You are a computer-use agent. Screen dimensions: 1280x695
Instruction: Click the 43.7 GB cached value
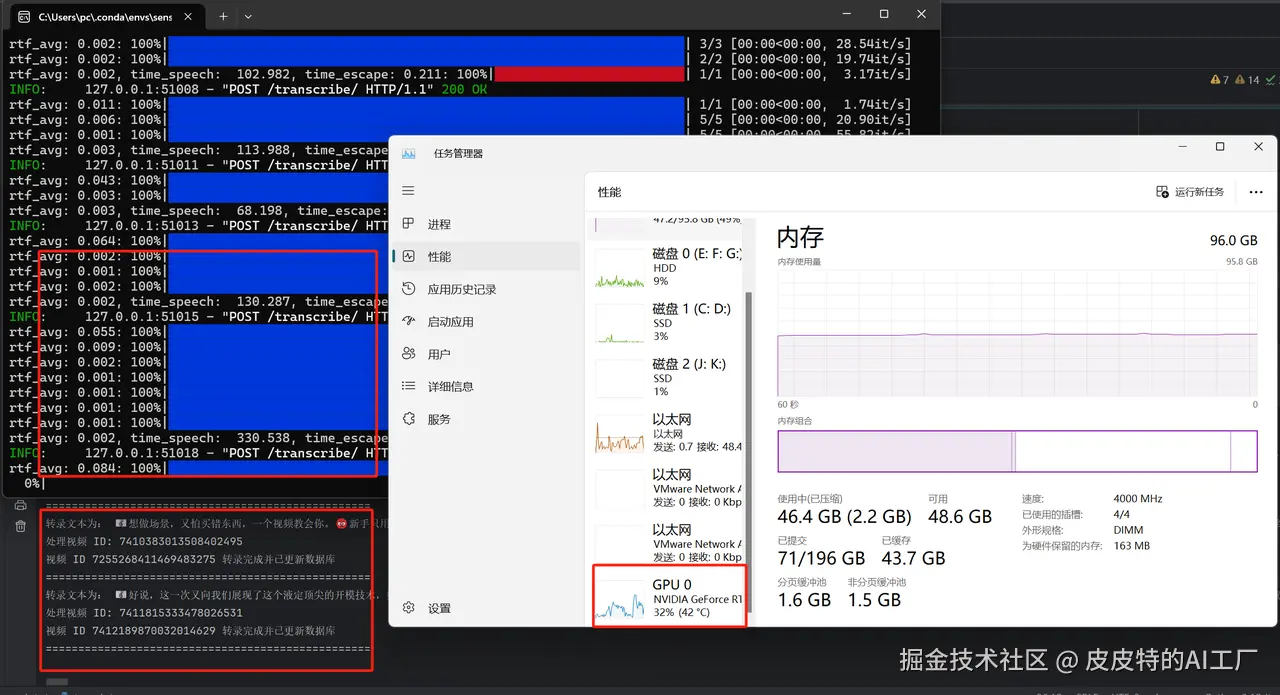click(x=913, y=558)
